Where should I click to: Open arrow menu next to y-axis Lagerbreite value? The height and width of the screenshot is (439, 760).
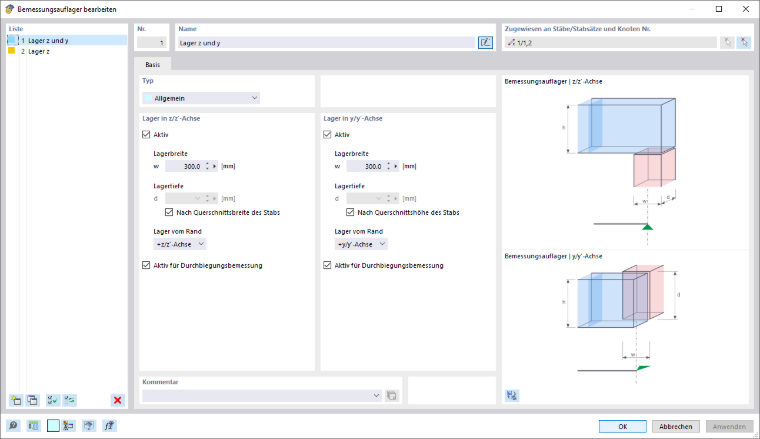[396, 166]
